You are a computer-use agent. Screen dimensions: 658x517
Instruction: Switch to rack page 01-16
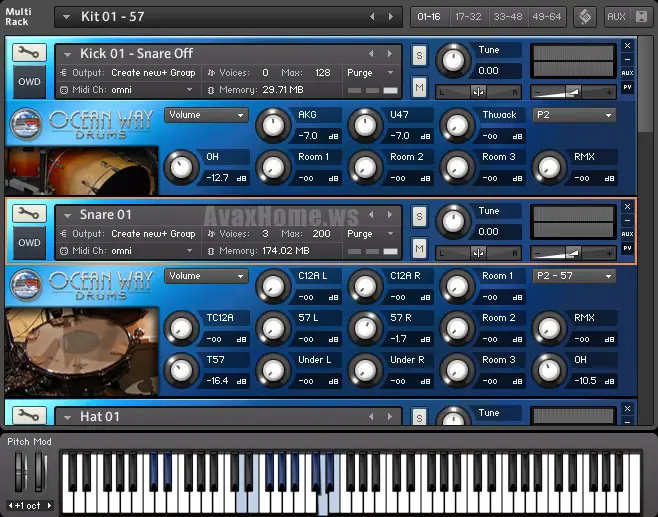pos(429,17)
